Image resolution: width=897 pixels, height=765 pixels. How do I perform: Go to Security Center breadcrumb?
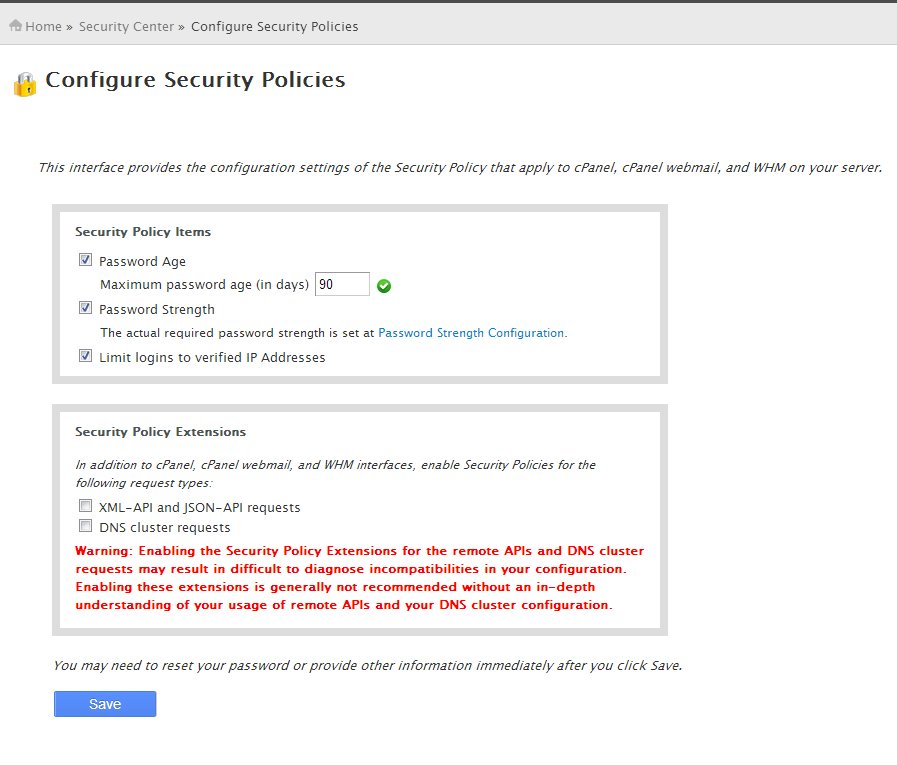click(126, 27)
